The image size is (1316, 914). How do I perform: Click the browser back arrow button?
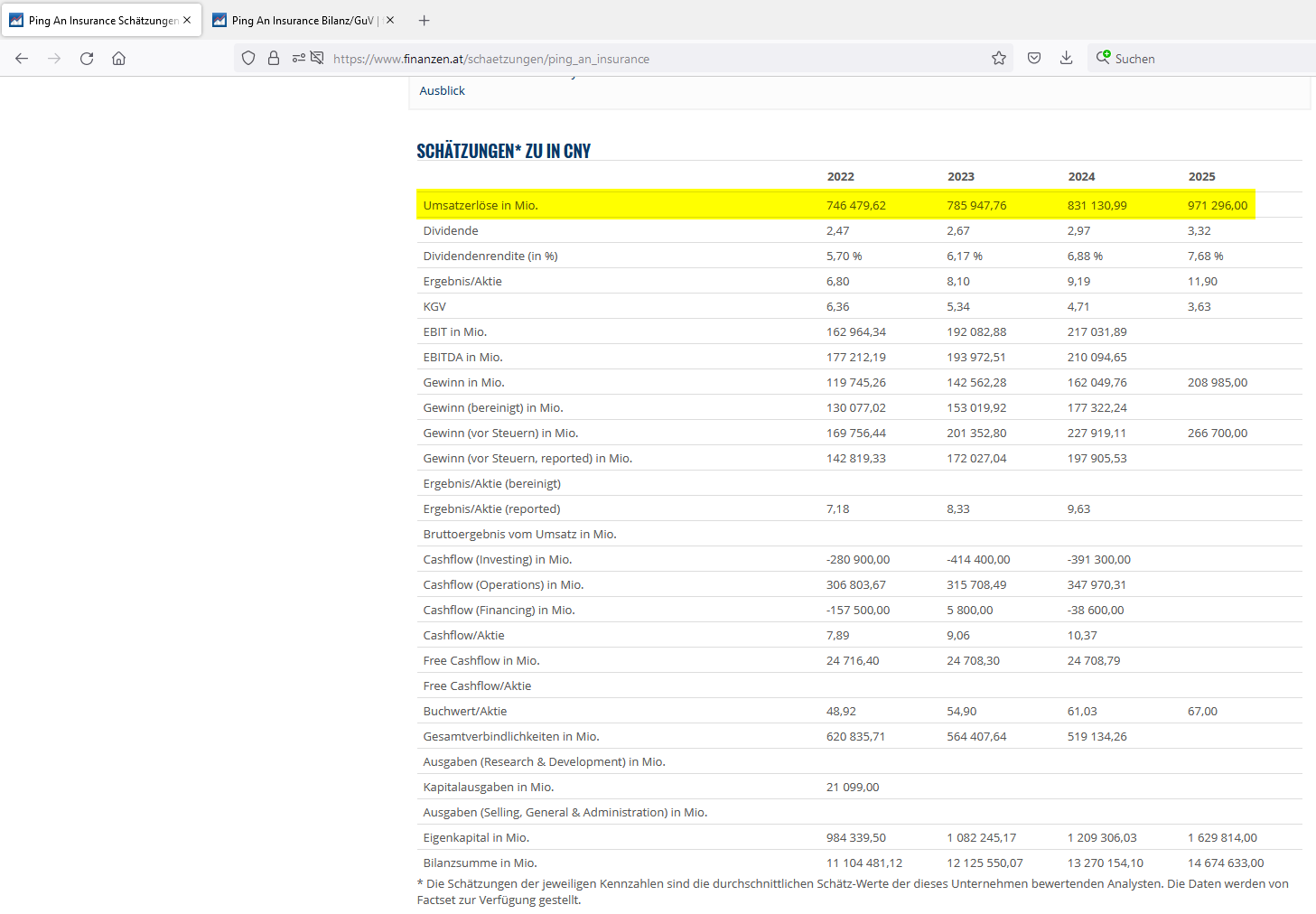pyautogui.click(x=22, y=59)
